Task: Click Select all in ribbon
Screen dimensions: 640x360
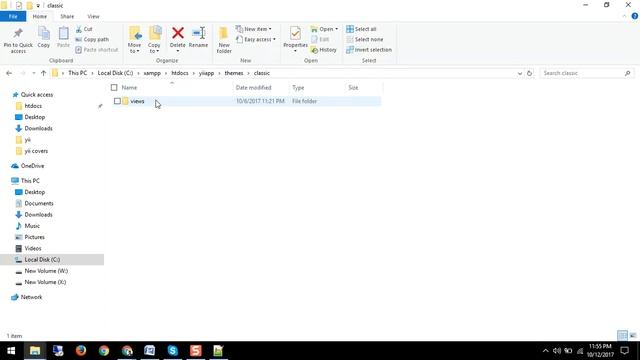Action: pos(361,29)
